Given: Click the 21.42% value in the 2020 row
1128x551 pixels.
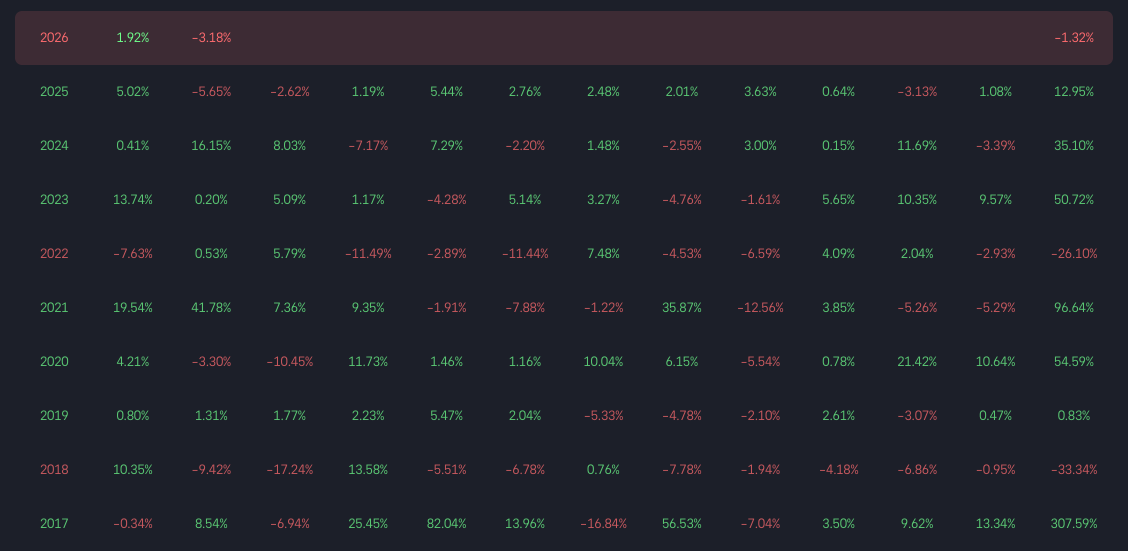Looking at the screenshot, I should coord(917,362).
